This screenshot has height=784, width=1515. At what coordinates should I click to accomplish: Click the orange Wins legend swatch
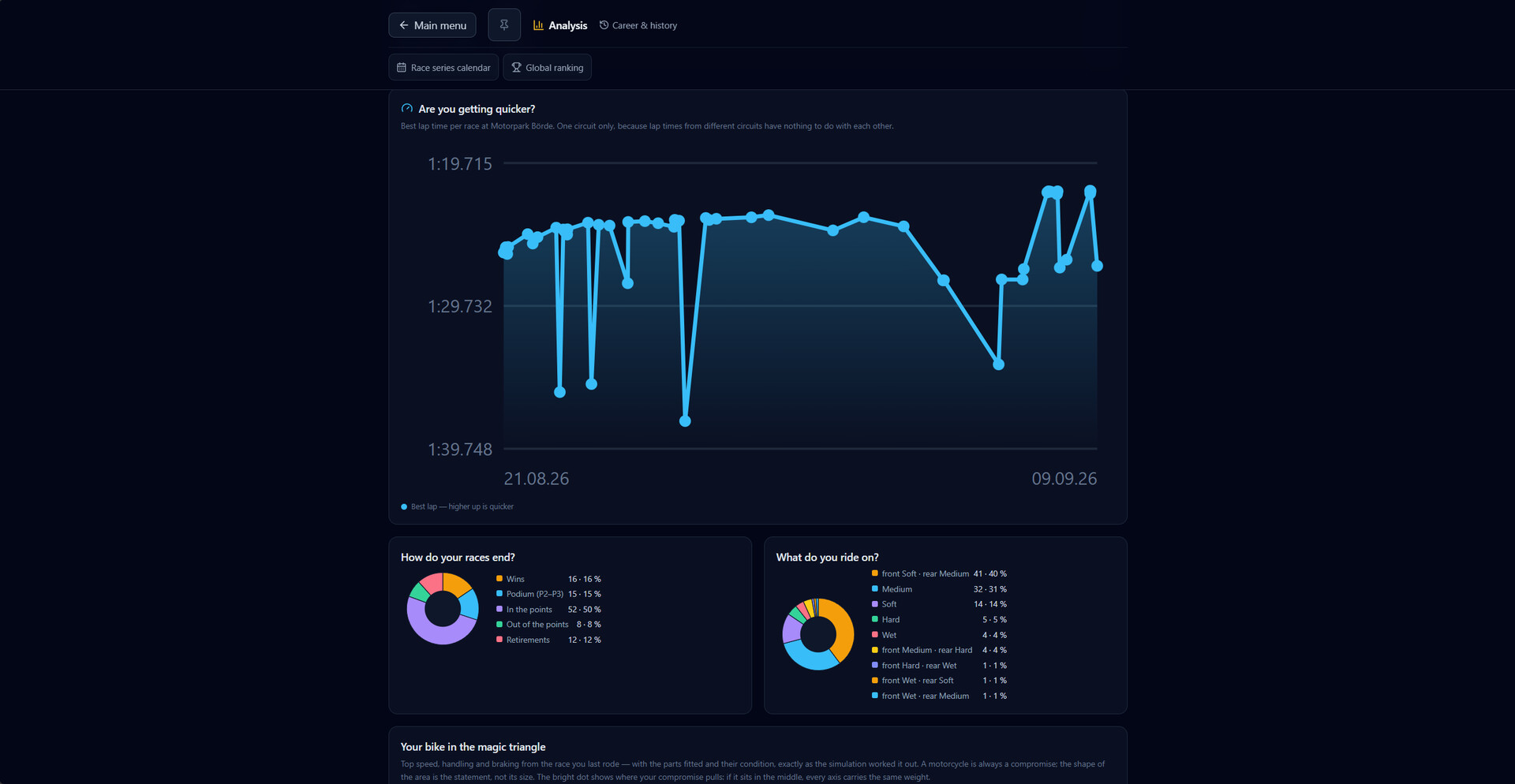click(499, 578)
